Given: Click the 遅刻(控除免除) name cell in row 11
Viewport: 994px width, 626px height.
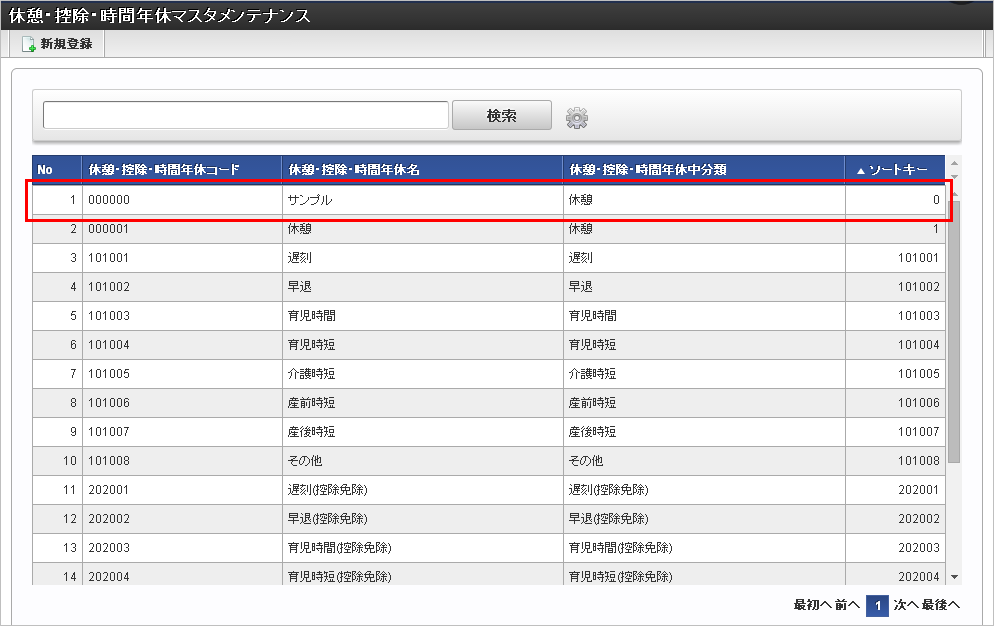Looking at the screenshot, I should point(422,490).
